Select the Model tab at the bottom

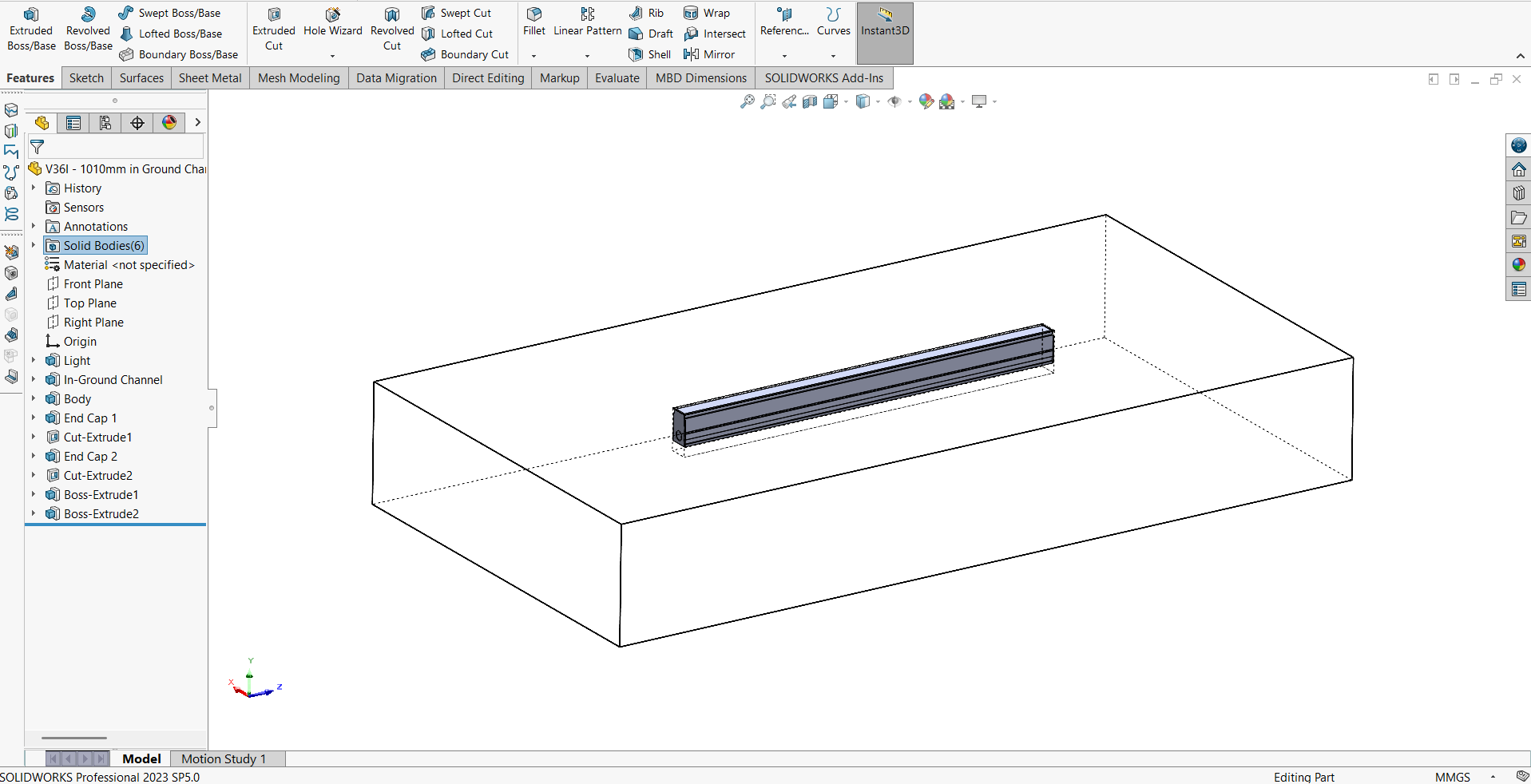(141, 758)
